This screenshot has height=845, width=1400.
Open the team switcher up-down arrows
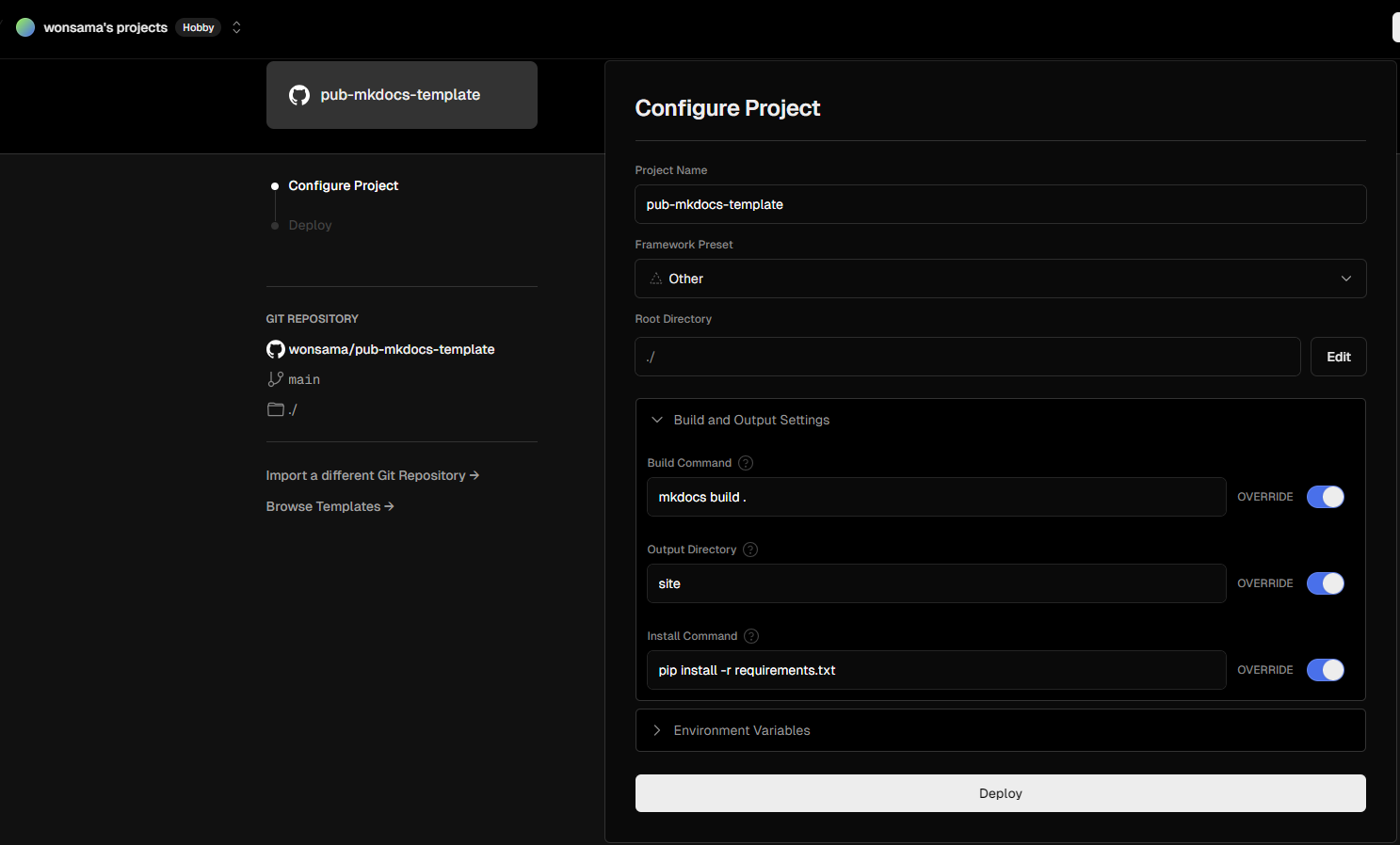pyautogui.click(x=236, y=27)
